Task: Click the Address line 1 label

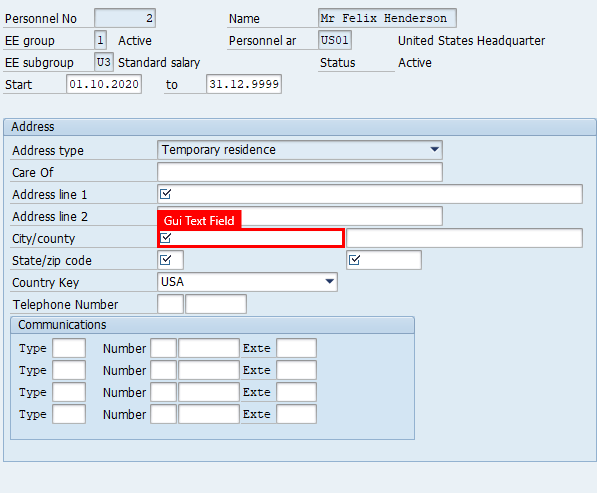Action: point(49,195)
